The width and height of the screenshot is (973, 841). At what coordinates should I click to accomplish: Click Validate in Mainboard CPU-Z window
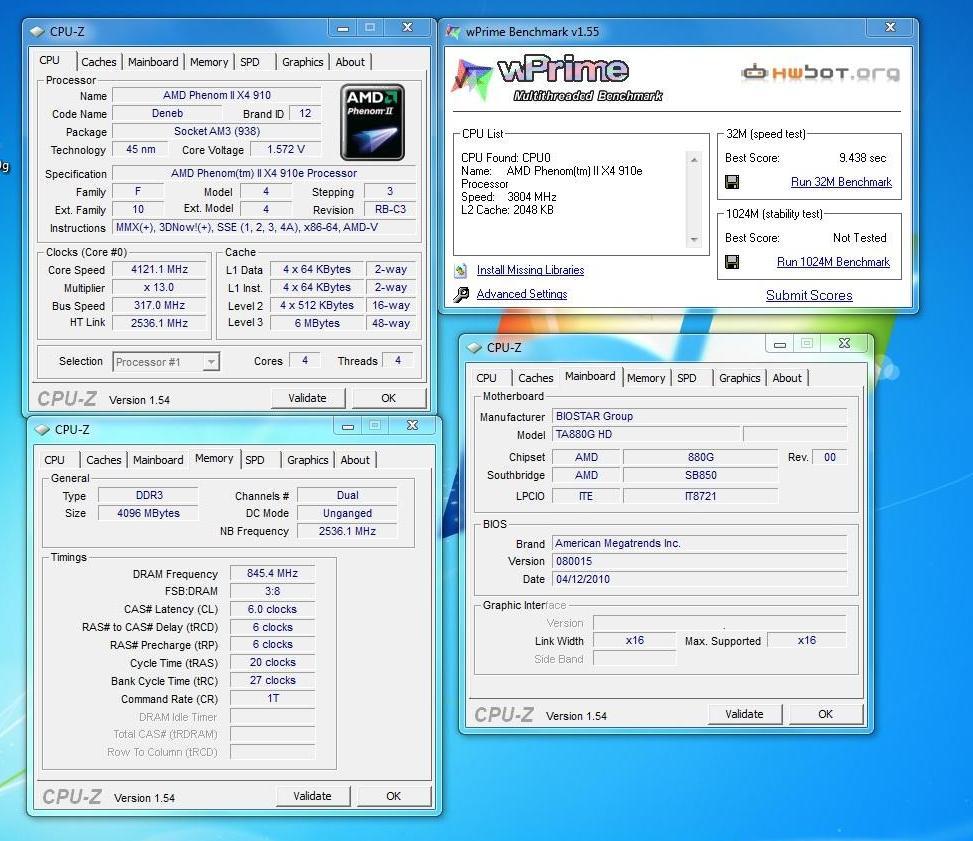(x=745, y=714)
